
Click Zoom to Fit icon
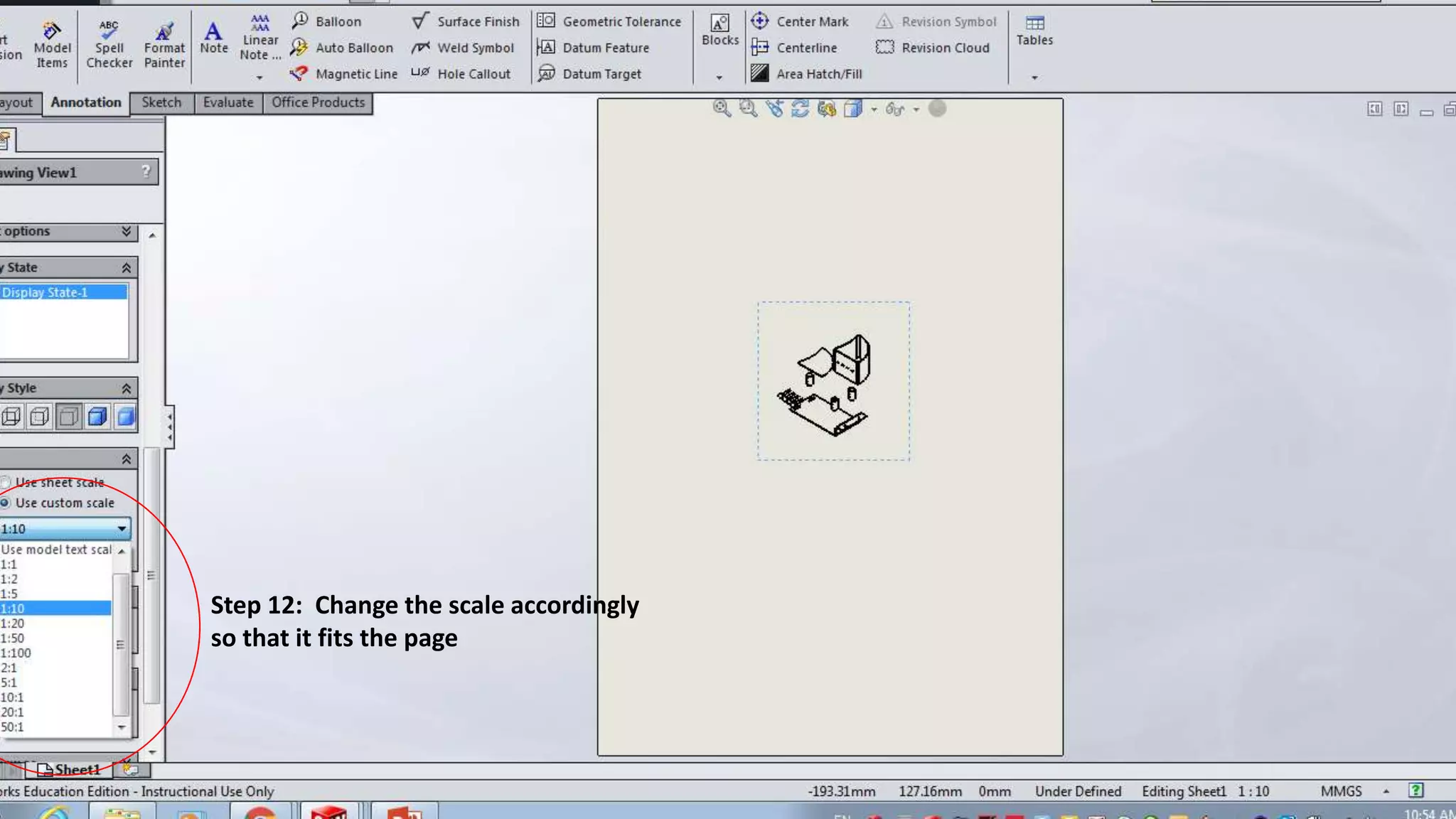pos(722,108)
